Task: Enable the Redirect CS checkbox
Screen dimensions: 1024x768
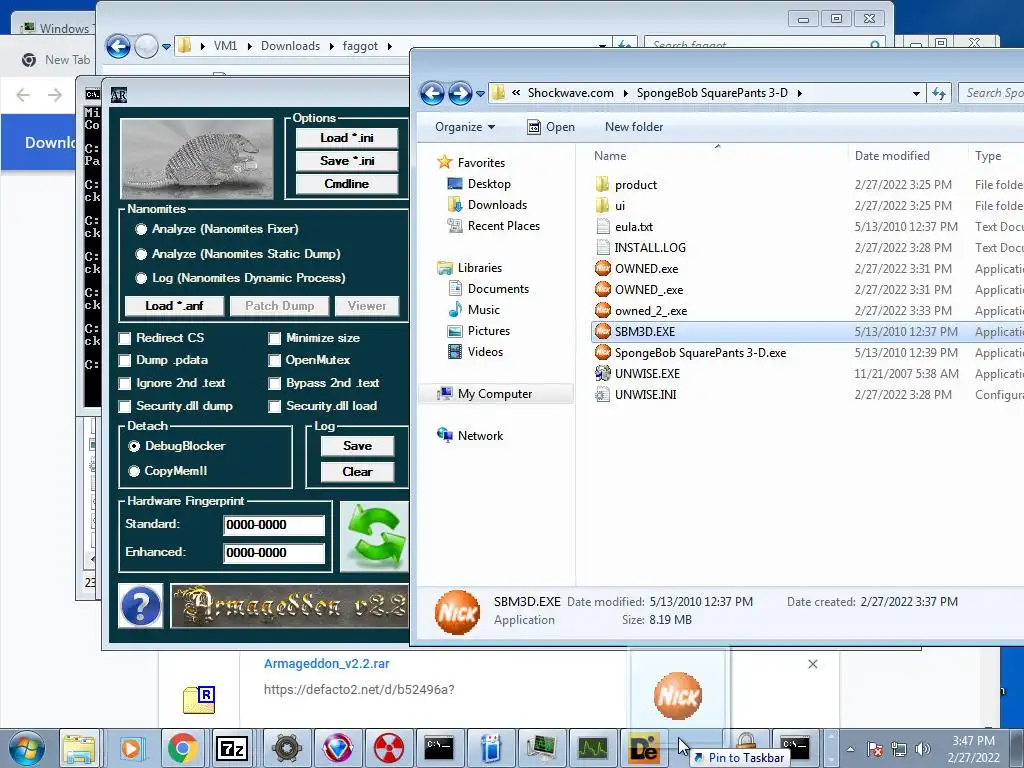Action: (x=125, y=338)
